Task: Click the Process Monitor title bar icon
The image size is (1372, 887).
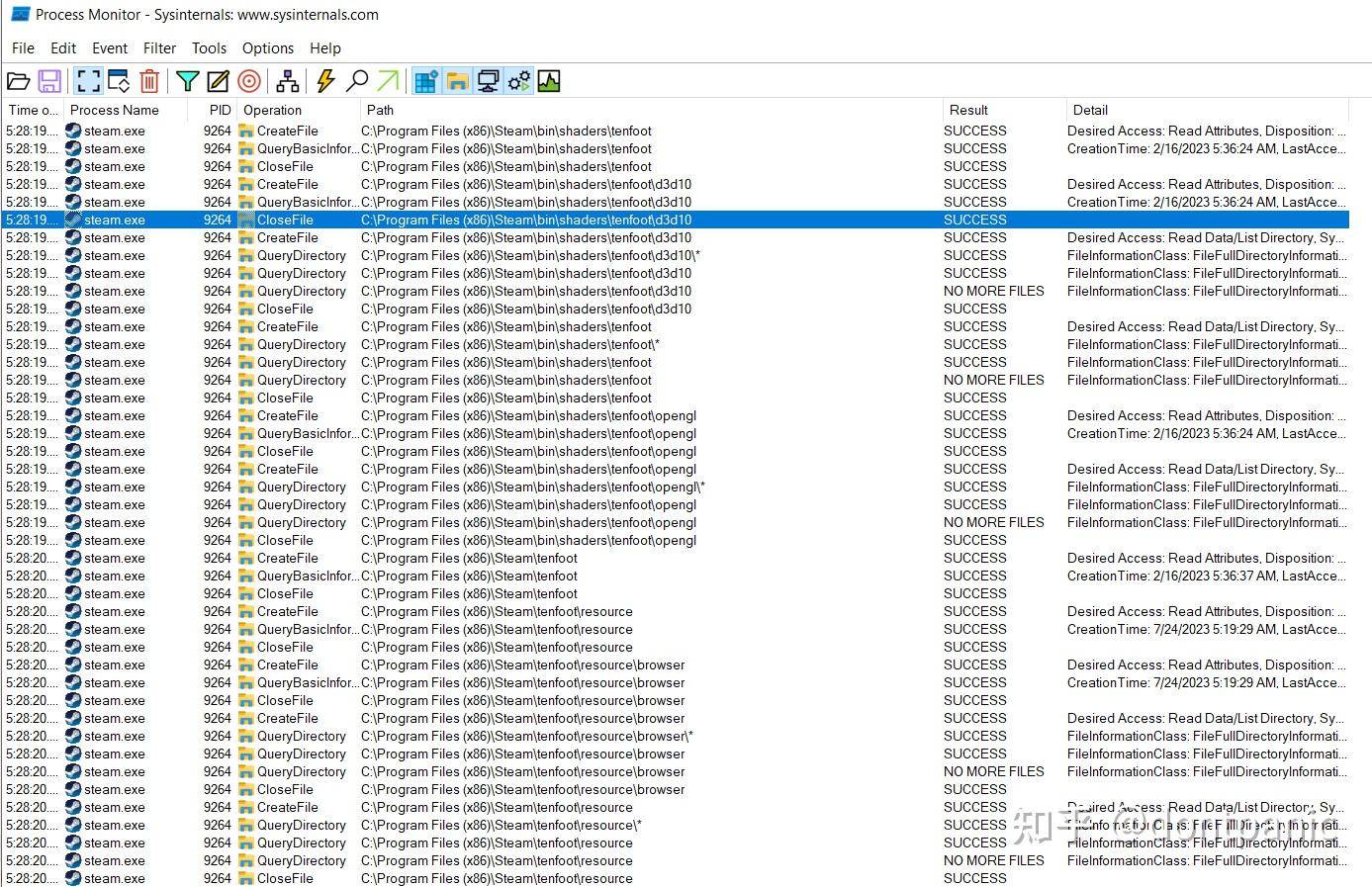Action: click(19, 14)
